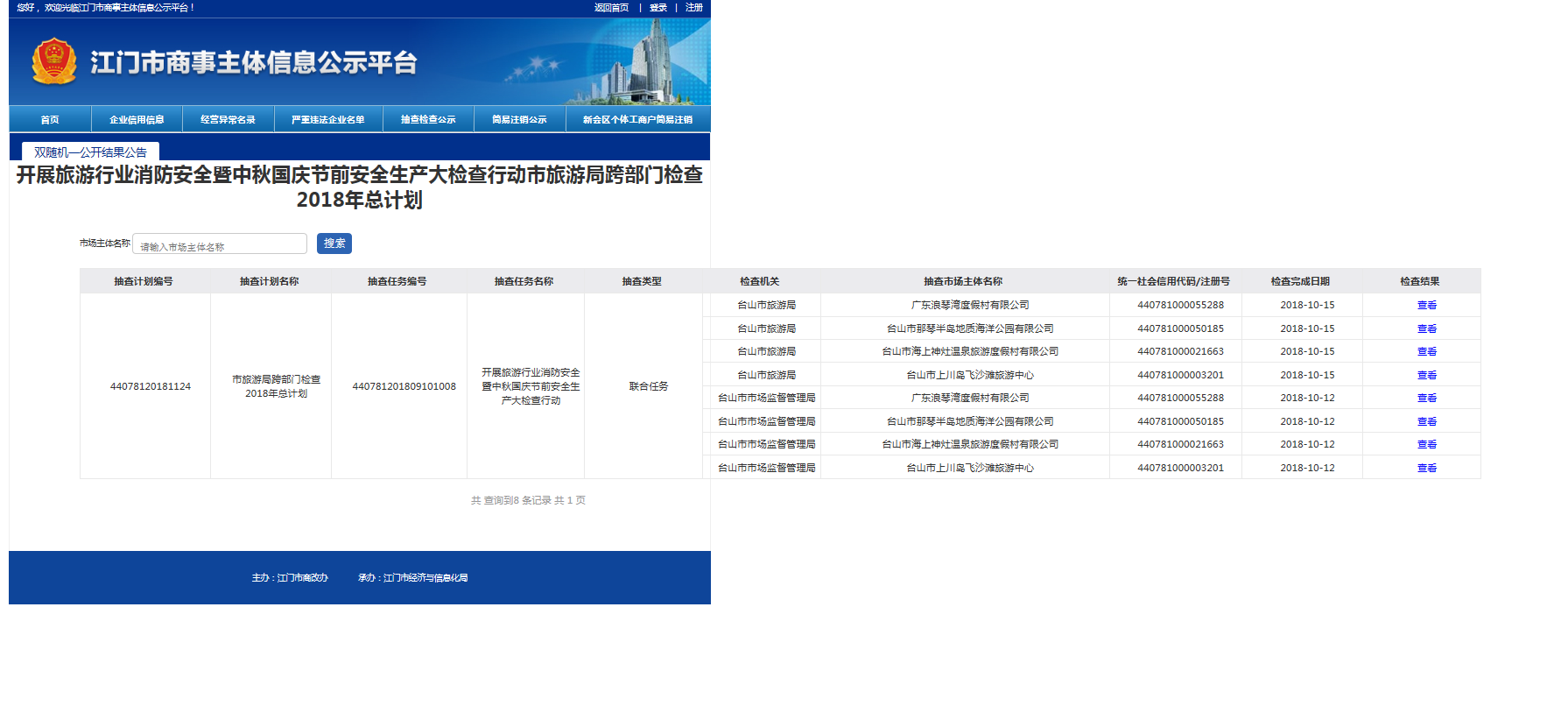Click the national emblem logo in header
The height and width of the screenshot is (720, 1568).
54,61
